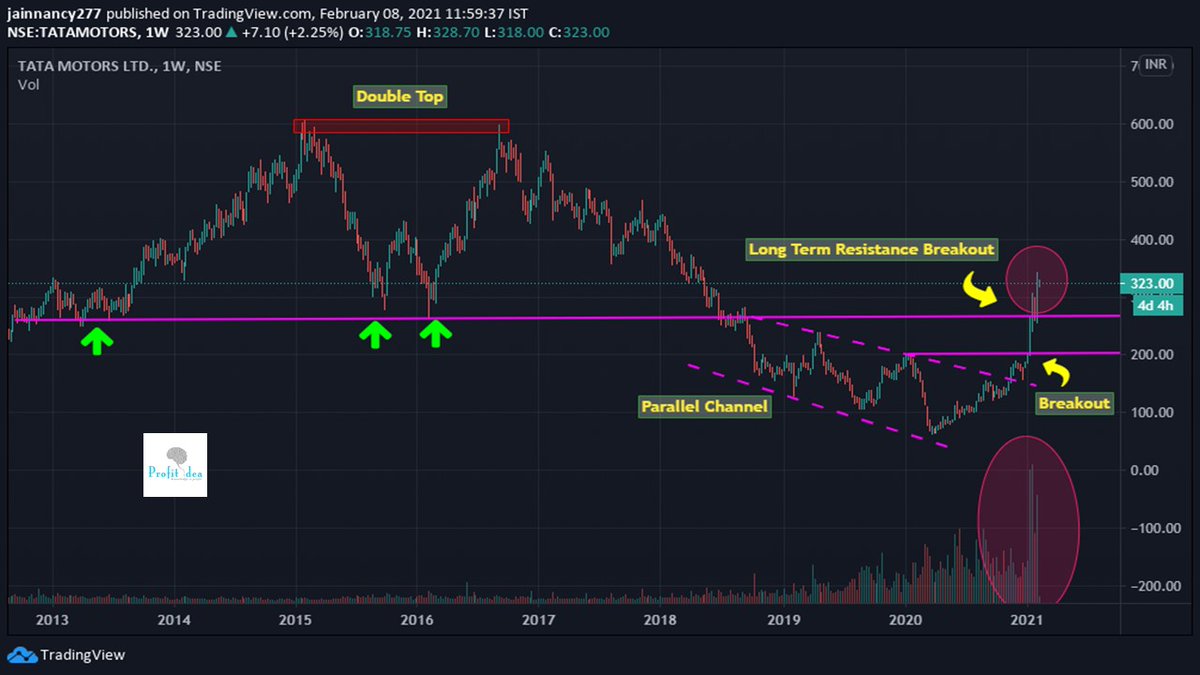
Task: Click the 2013 time axis label
Action: pyautogui.click(x=52, y=621)
